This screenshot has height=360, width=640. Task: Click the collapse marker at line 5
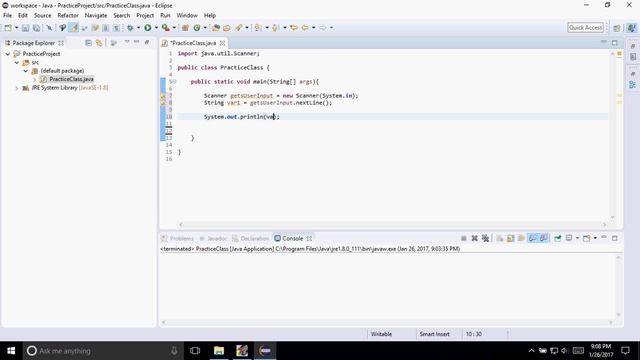click(x=175, y=82)
